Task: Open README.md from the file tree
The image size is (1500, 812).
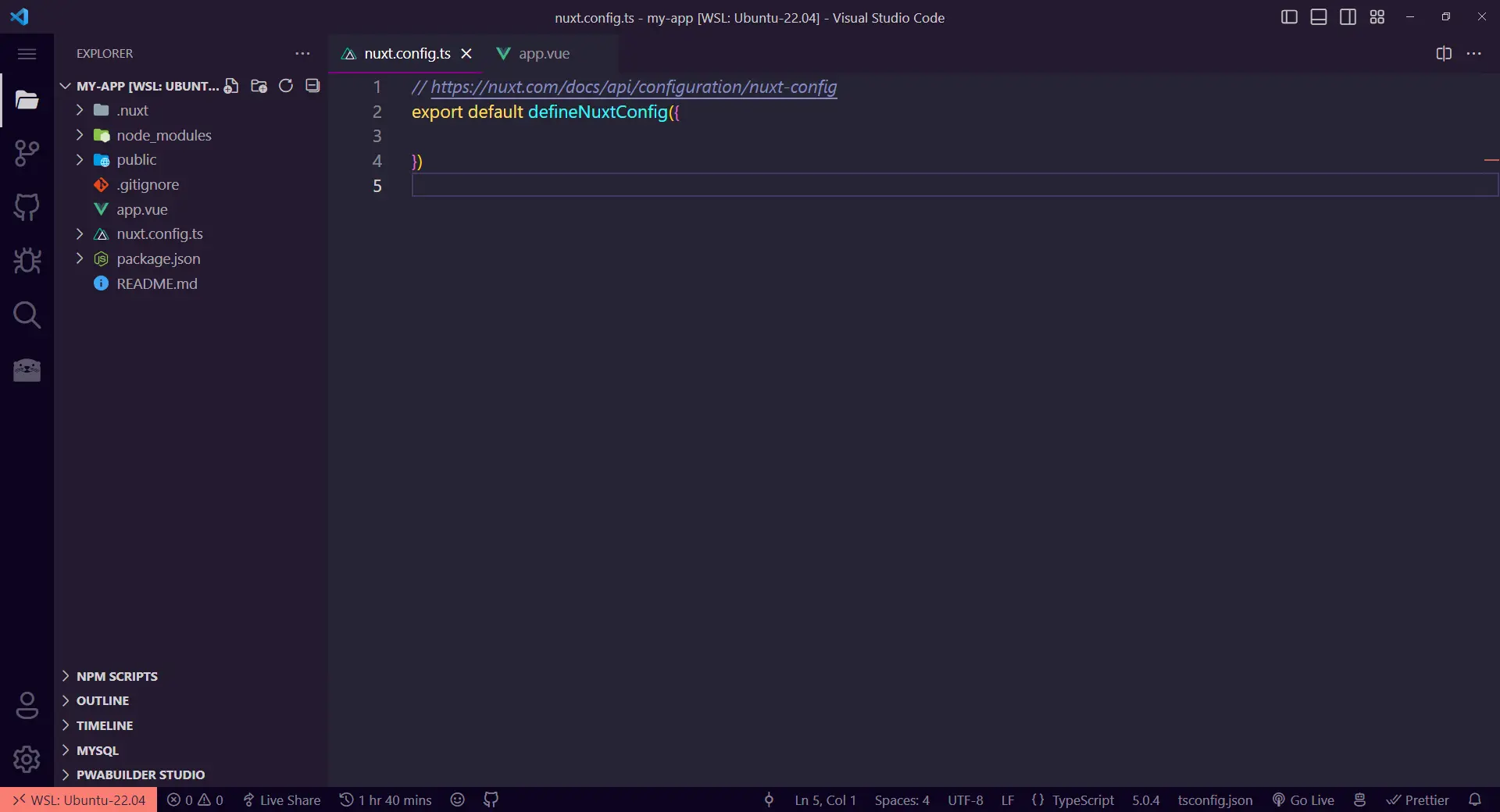Action: [156, 283]
